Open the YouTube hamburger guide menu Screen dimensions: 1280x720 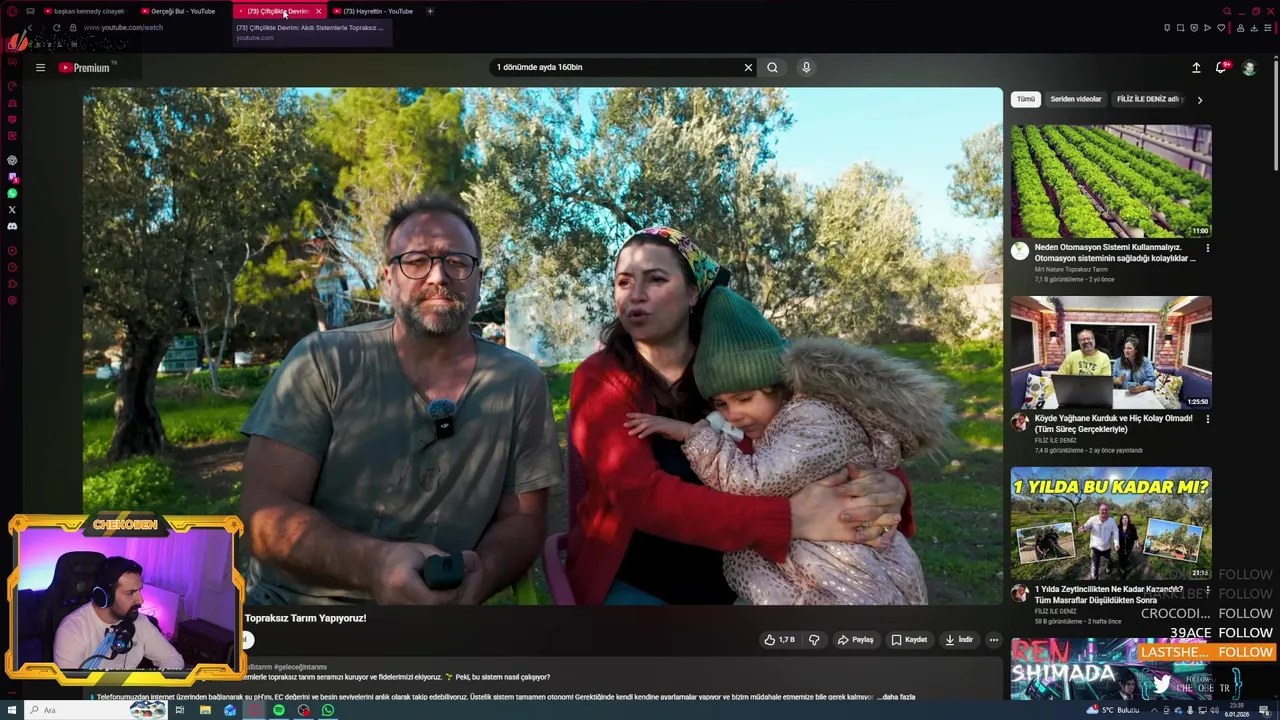(x=40, y=68)
